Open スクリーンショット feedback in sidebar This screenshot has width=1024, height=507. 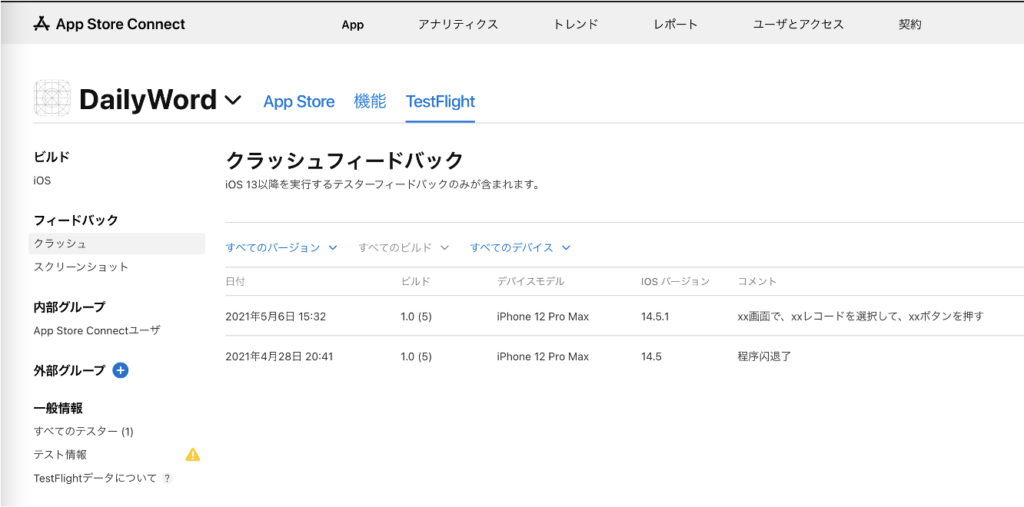tap(81, 267)
